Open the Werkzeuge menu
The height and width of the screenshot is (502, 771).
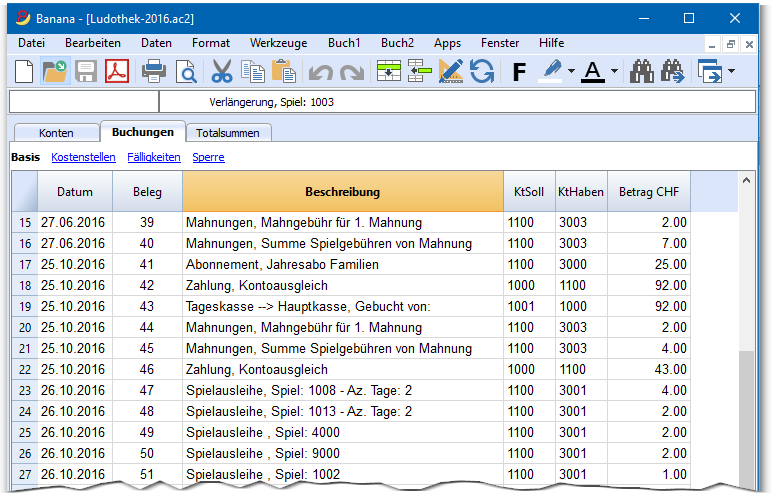(278, 43)
